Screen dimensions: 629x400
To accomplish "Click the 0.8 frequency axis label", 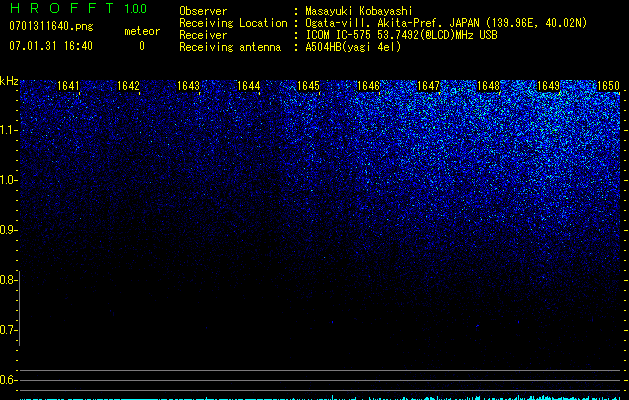I will pos(8,280).
